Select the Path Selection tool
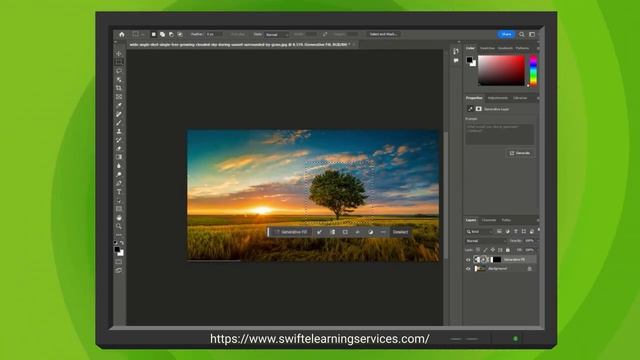This screenshot has height=360, width=640. [x=119, y=200]
